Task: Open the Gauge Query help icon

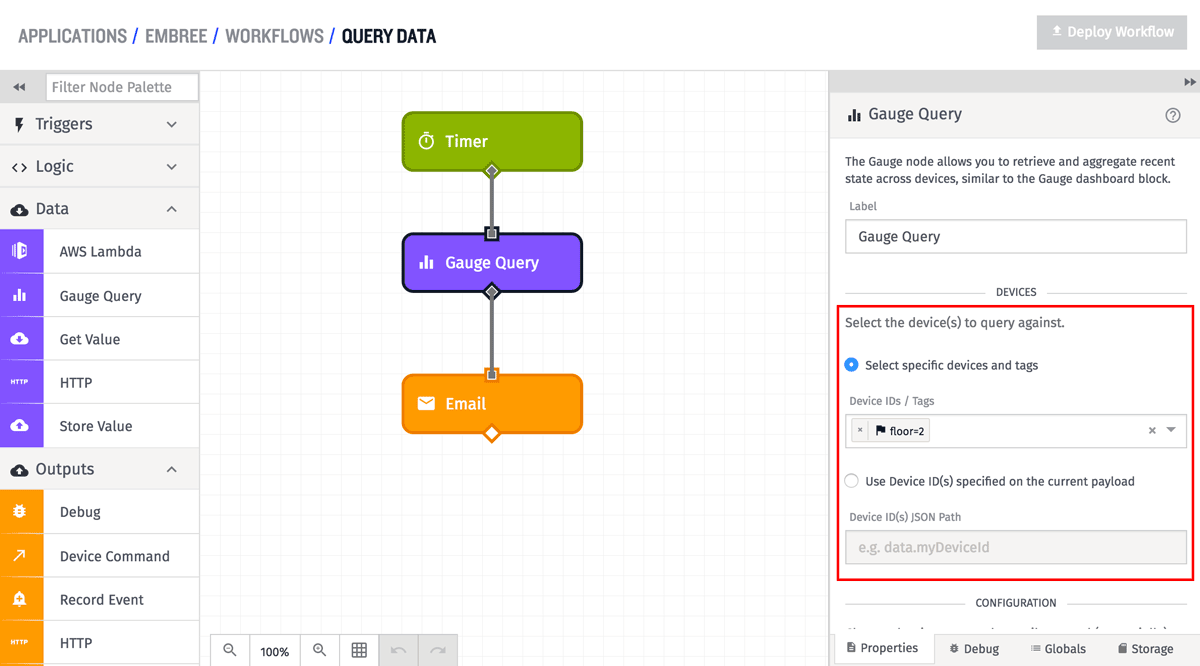Action: pos(1173,115)
